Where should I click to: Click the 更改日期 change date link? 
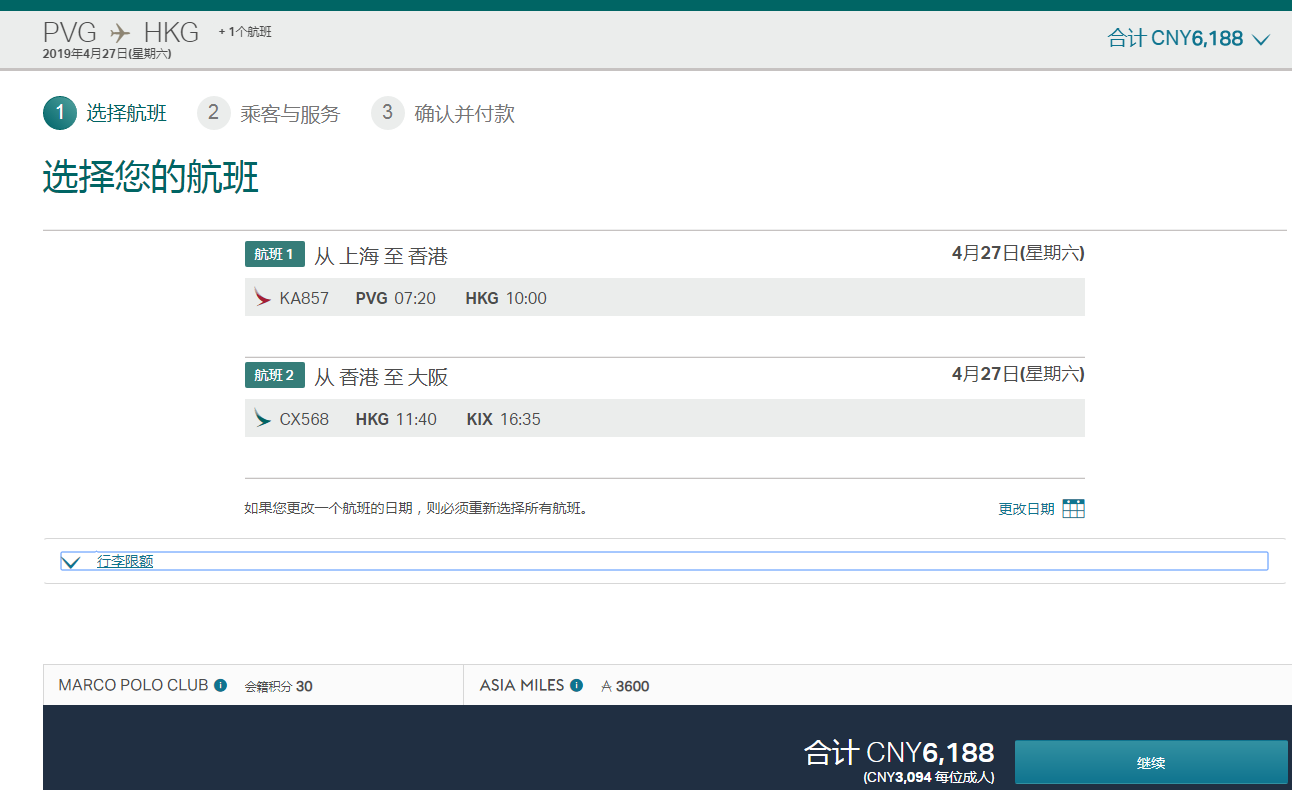coord(1026,509)
